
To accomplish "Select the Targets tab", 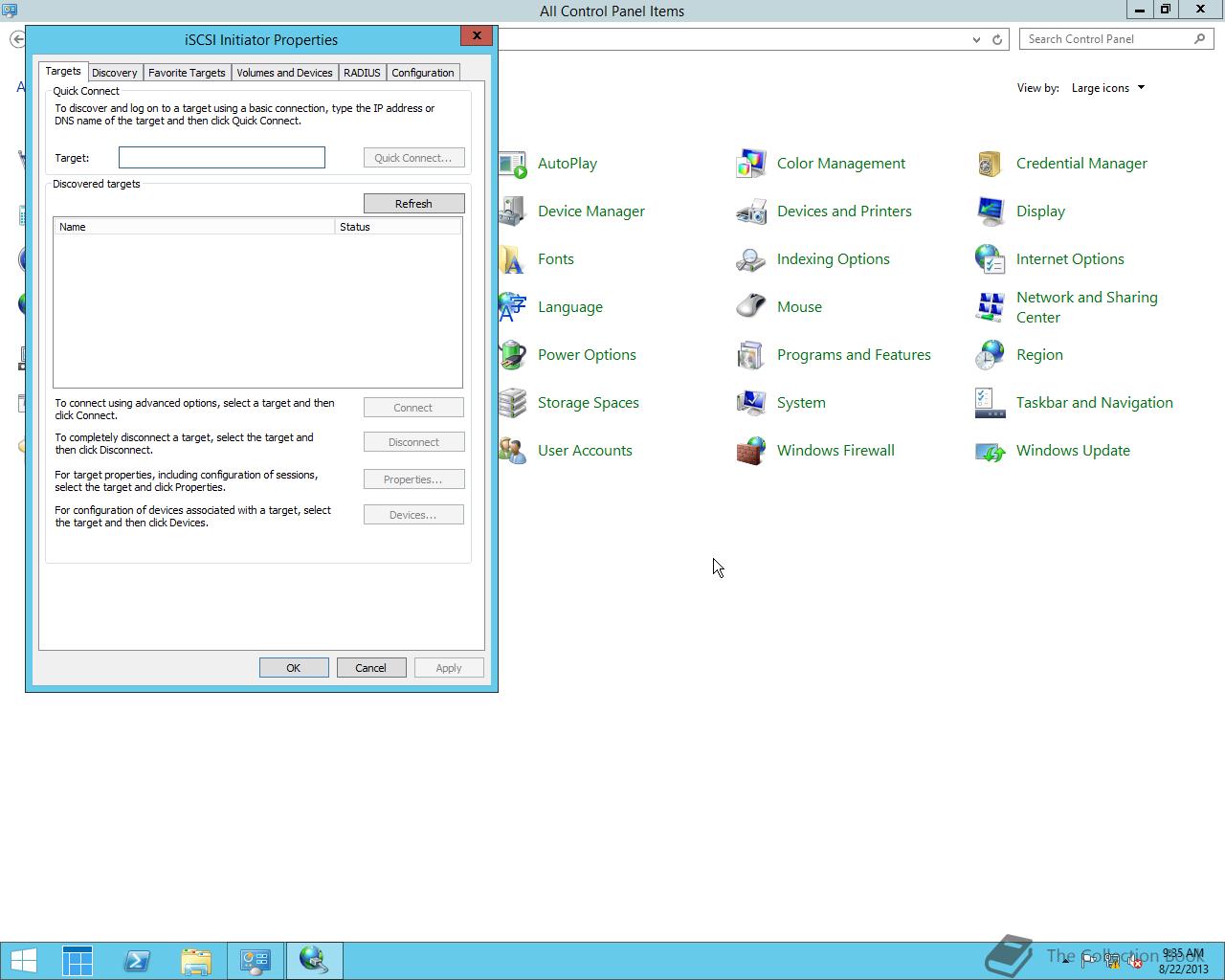I will click(63, 72).
